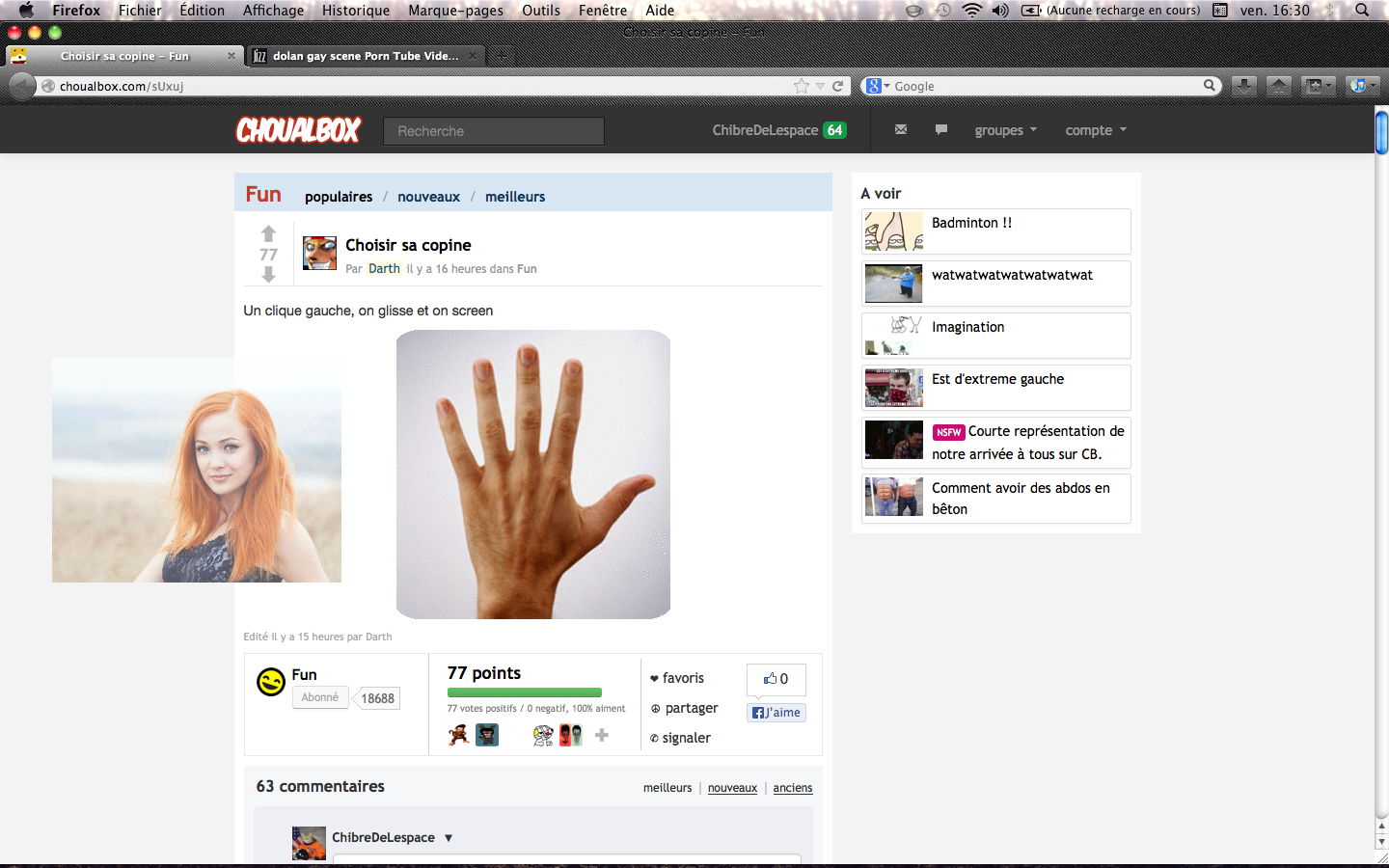The width and height of the screenshot is (1389, 868).
Task: Sort comments by anciens
Action: pyautogui.click(x=792, y=788)
